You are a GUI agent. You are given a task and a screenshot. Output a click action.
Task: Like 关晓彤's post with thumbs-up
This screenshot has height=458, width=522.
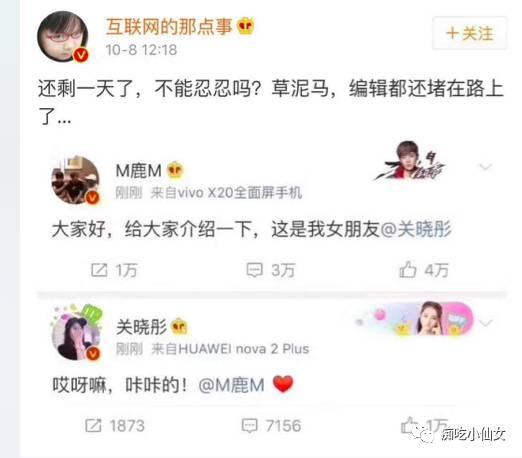[x=409, y=425]
